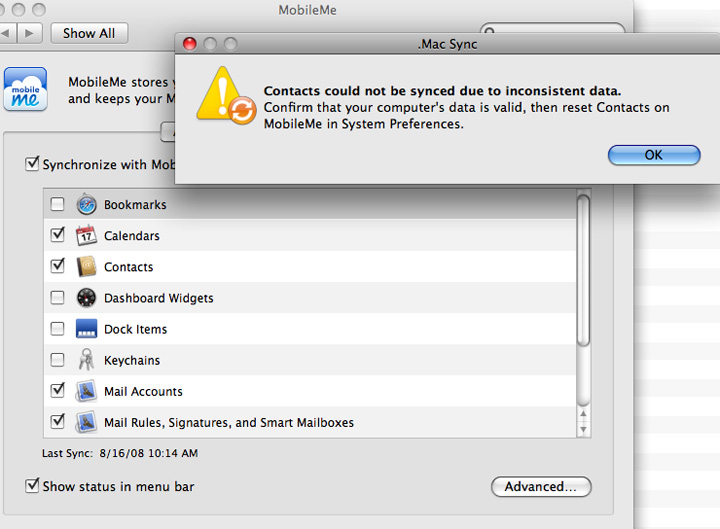Select the Dock Items row label
This screenshot has width=720, height=529.
(135, 329)
